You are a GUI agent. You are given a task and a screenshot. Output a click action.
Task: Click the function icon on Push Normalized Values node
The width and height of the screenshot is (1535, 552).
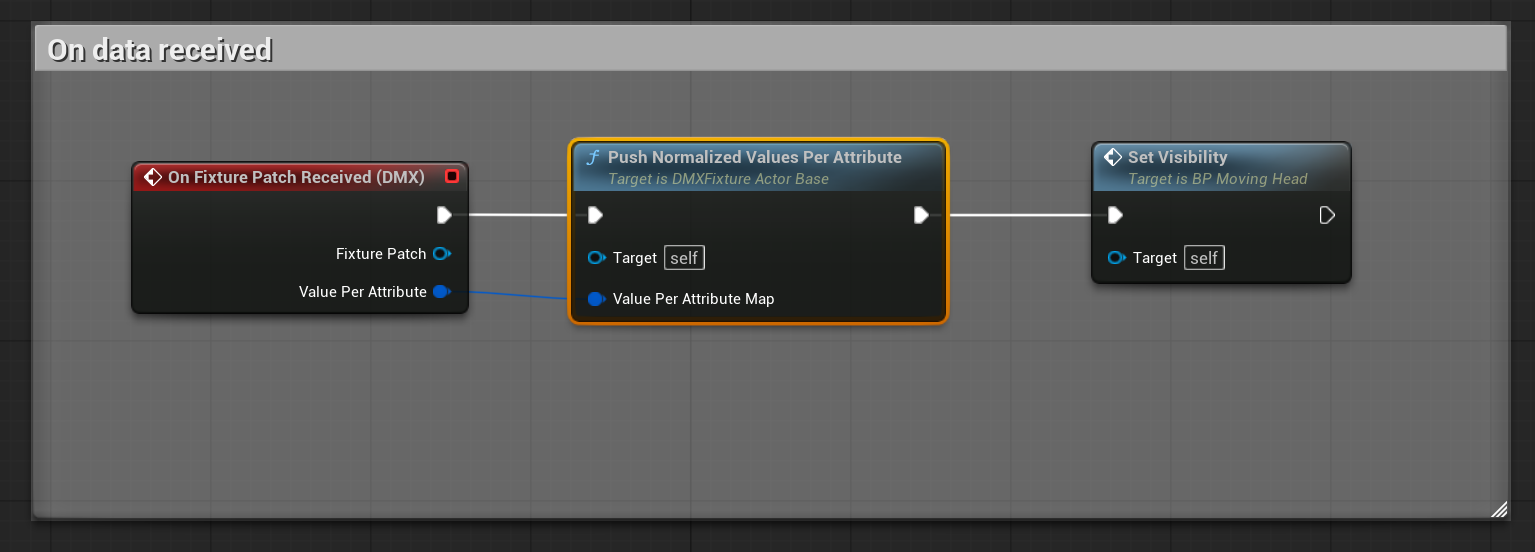click(592, 157)
